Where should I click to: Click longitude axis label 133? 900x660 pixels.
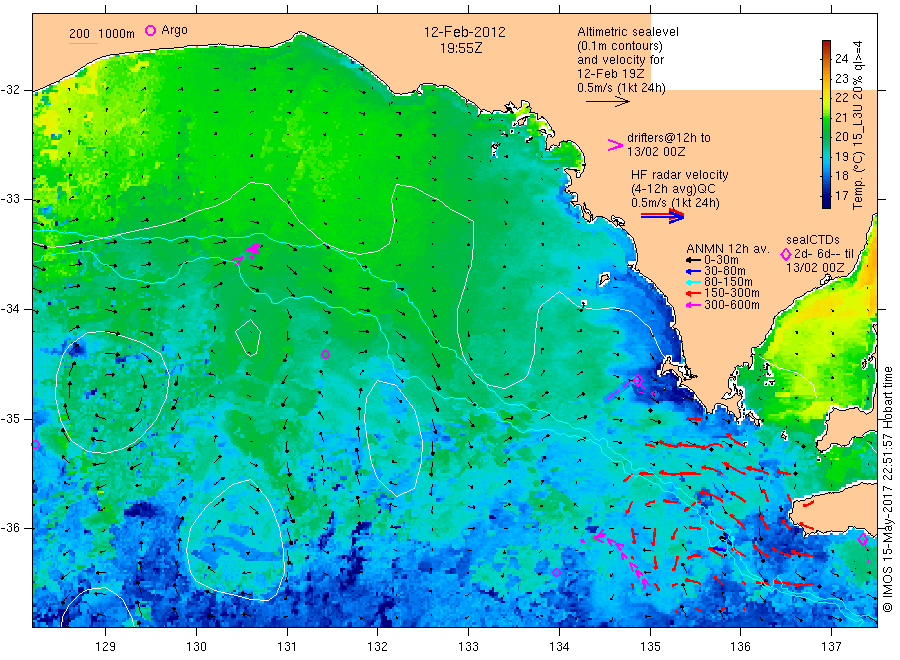[468, 647]
